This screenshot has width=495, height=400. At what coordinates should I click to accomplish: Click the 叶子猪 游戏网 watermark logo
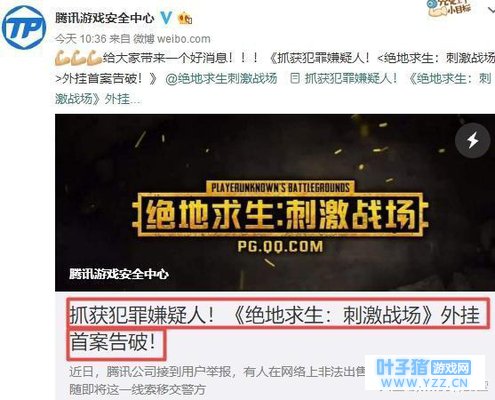click(x=424, y=368)
